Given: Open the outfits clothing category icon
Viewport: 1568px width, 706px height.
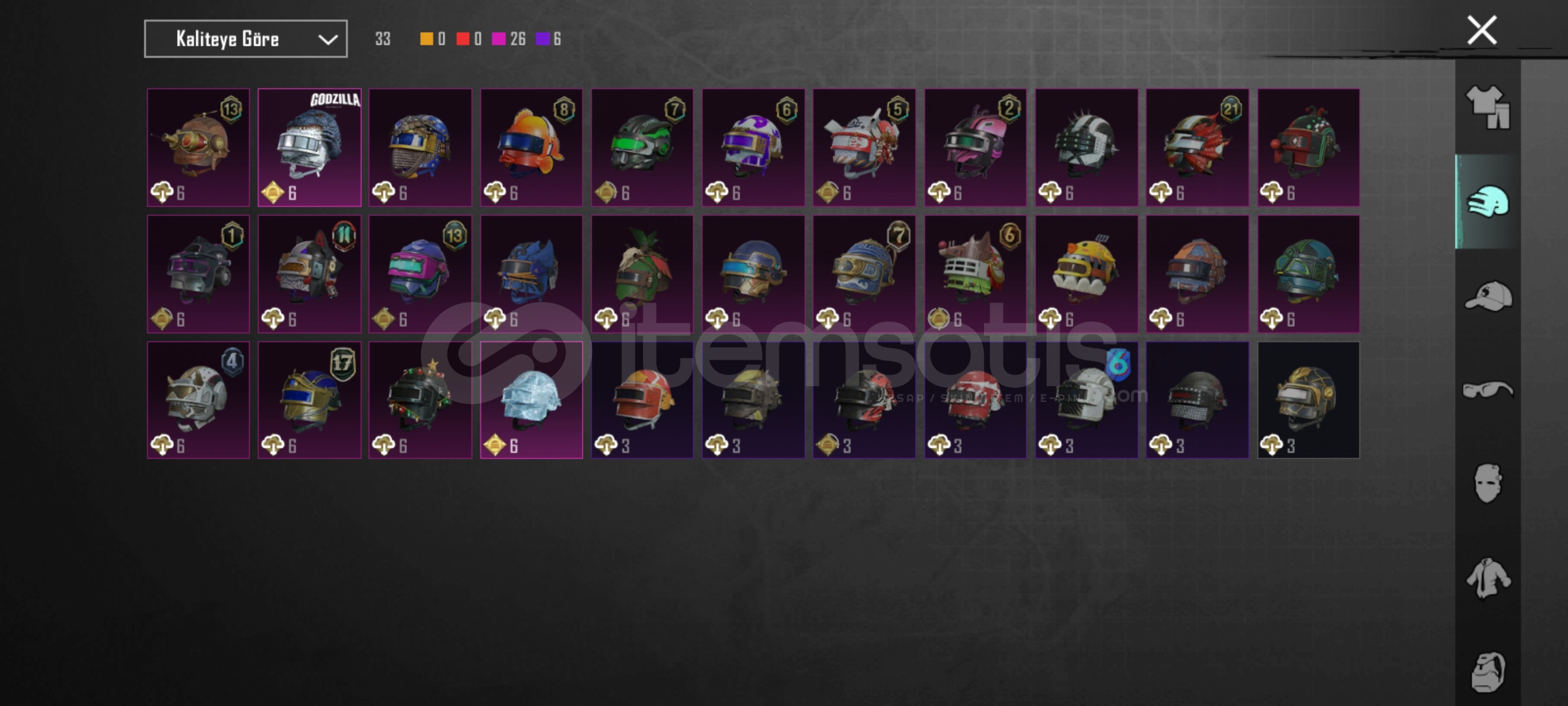Looking at the screenshot, I should (x=1488, y=107).
